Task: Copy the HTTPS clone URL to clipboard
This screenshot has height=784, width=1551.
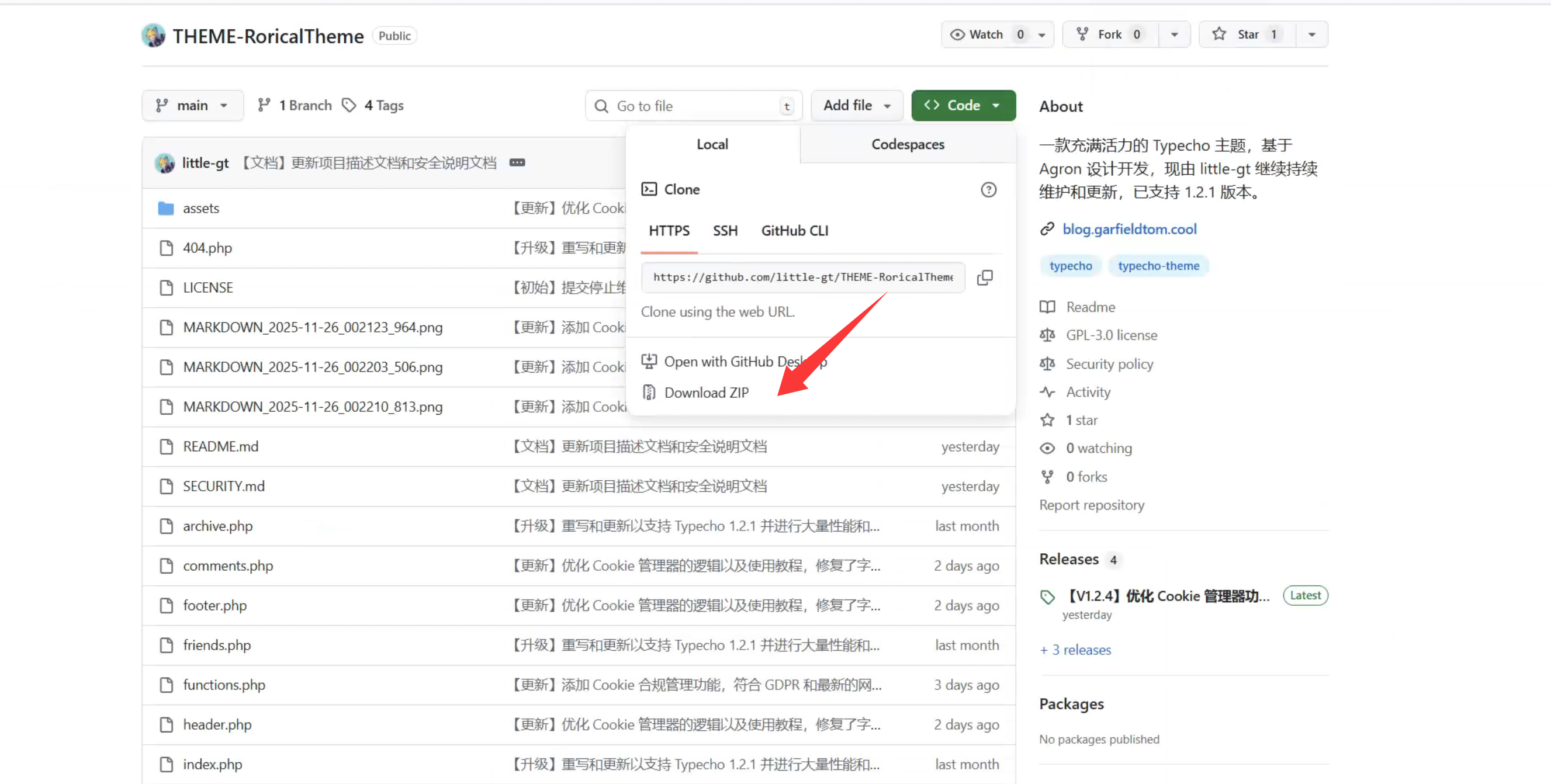Action: [985, 277]
